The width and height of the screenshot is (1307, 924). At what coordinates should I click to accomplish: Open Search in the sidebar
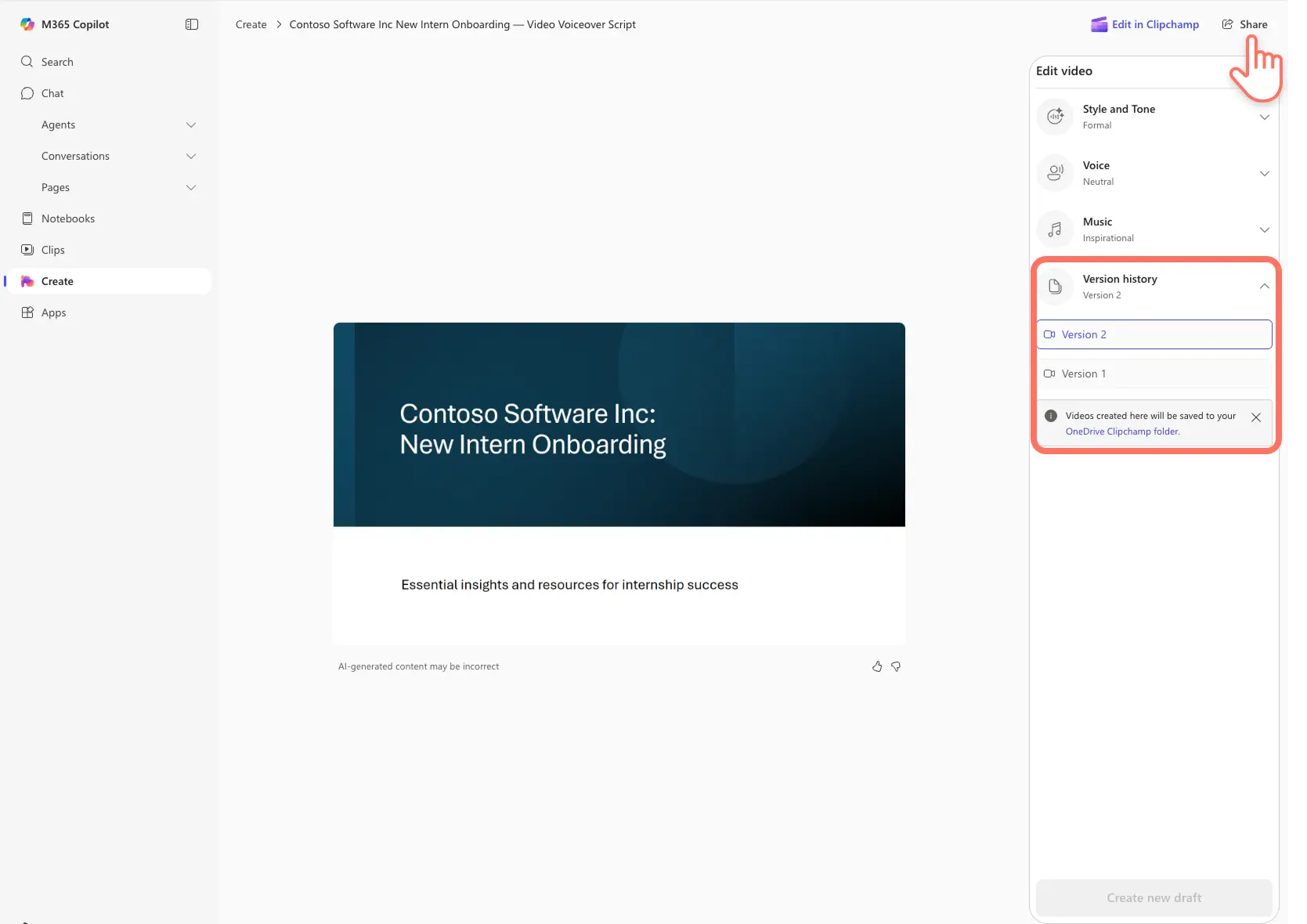click(110, 62)
